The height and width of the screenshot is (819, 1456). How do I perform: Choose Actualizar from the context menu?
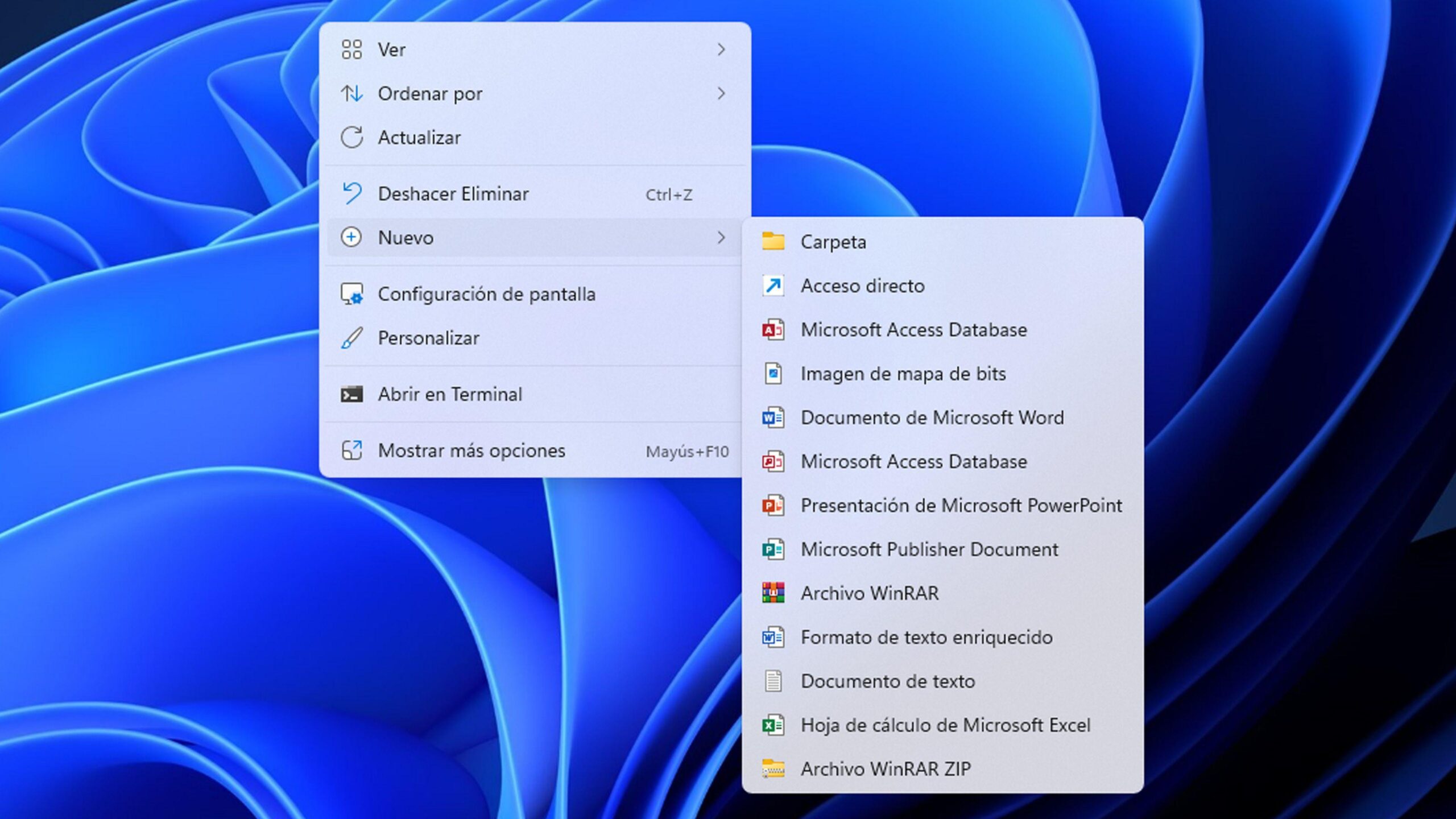point(535,137)
